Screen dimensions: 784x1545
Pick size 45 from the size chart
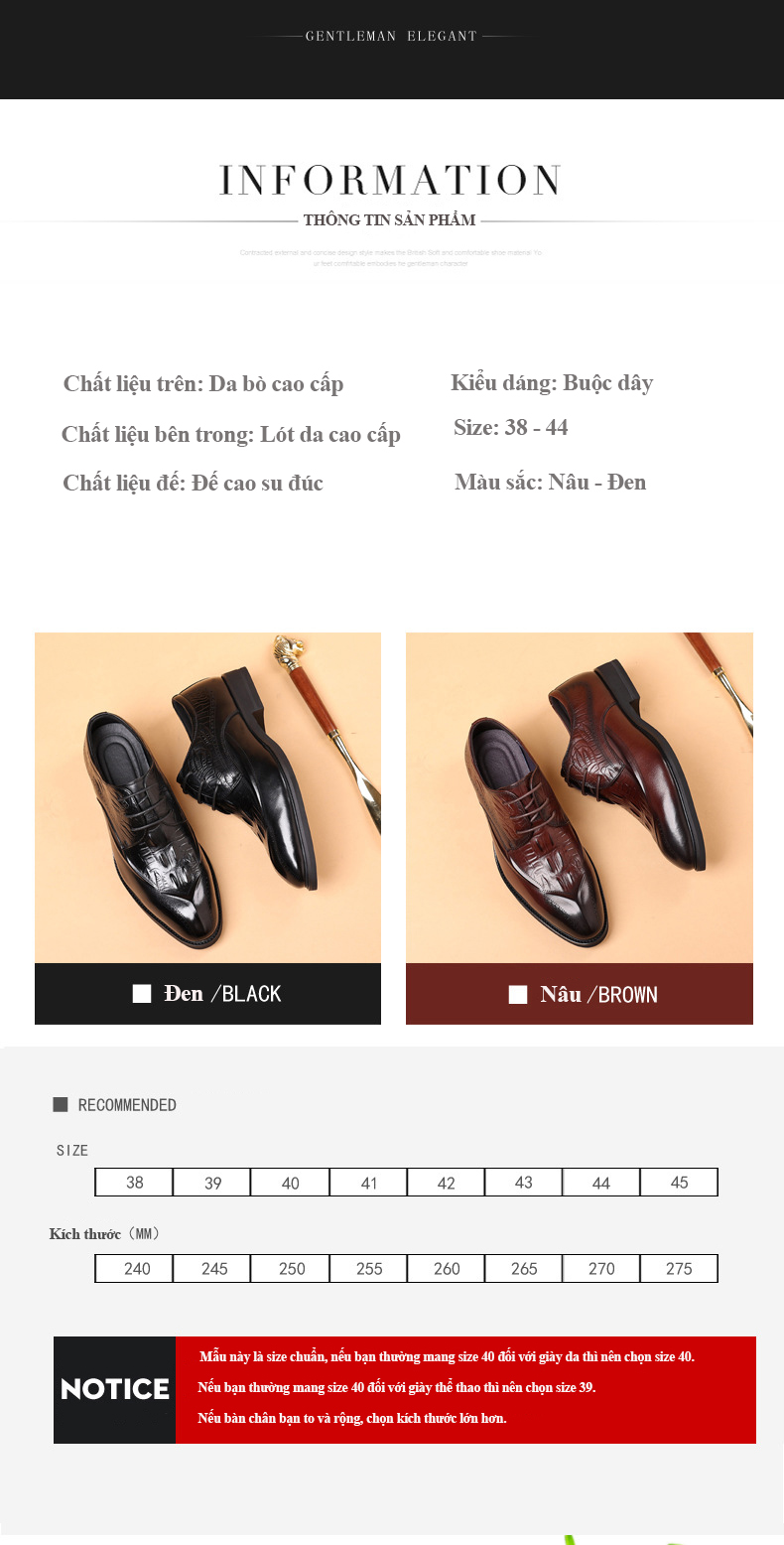coord(679,1183)
